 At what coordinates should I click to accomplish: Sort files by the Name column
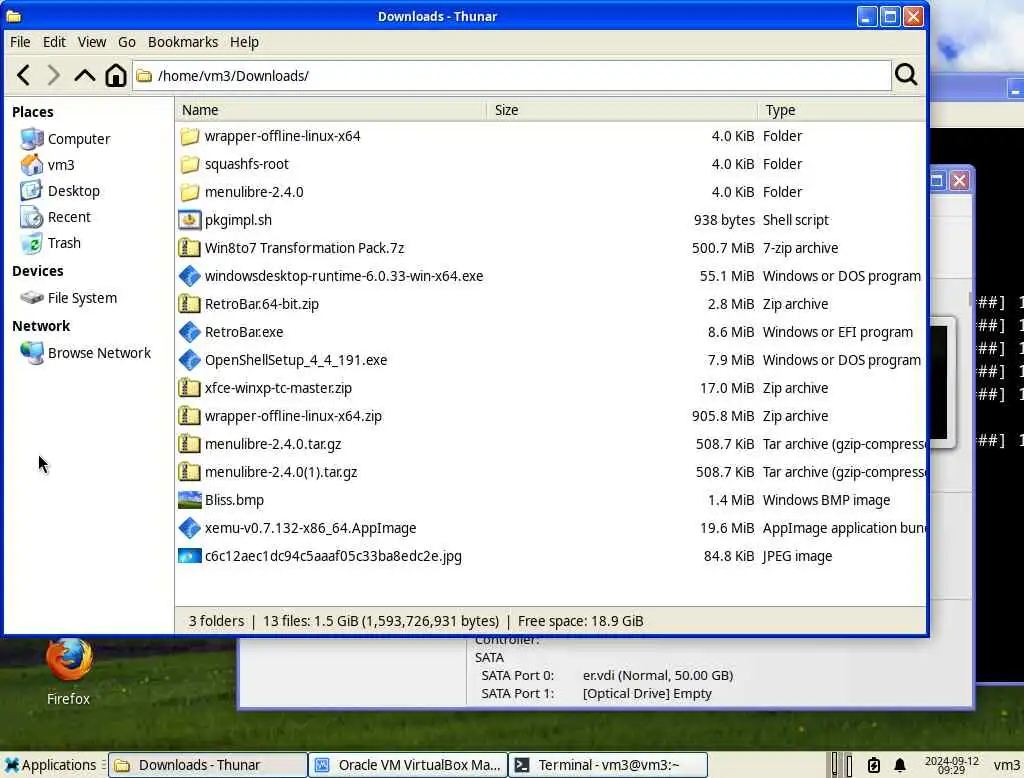coord(330,110)
